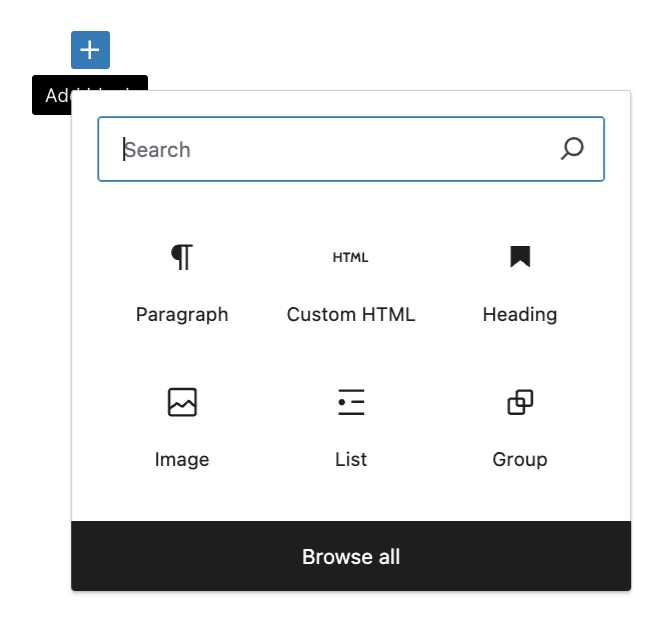
Task: Insert a Group block from quick inserter
Action: [519, 428]
